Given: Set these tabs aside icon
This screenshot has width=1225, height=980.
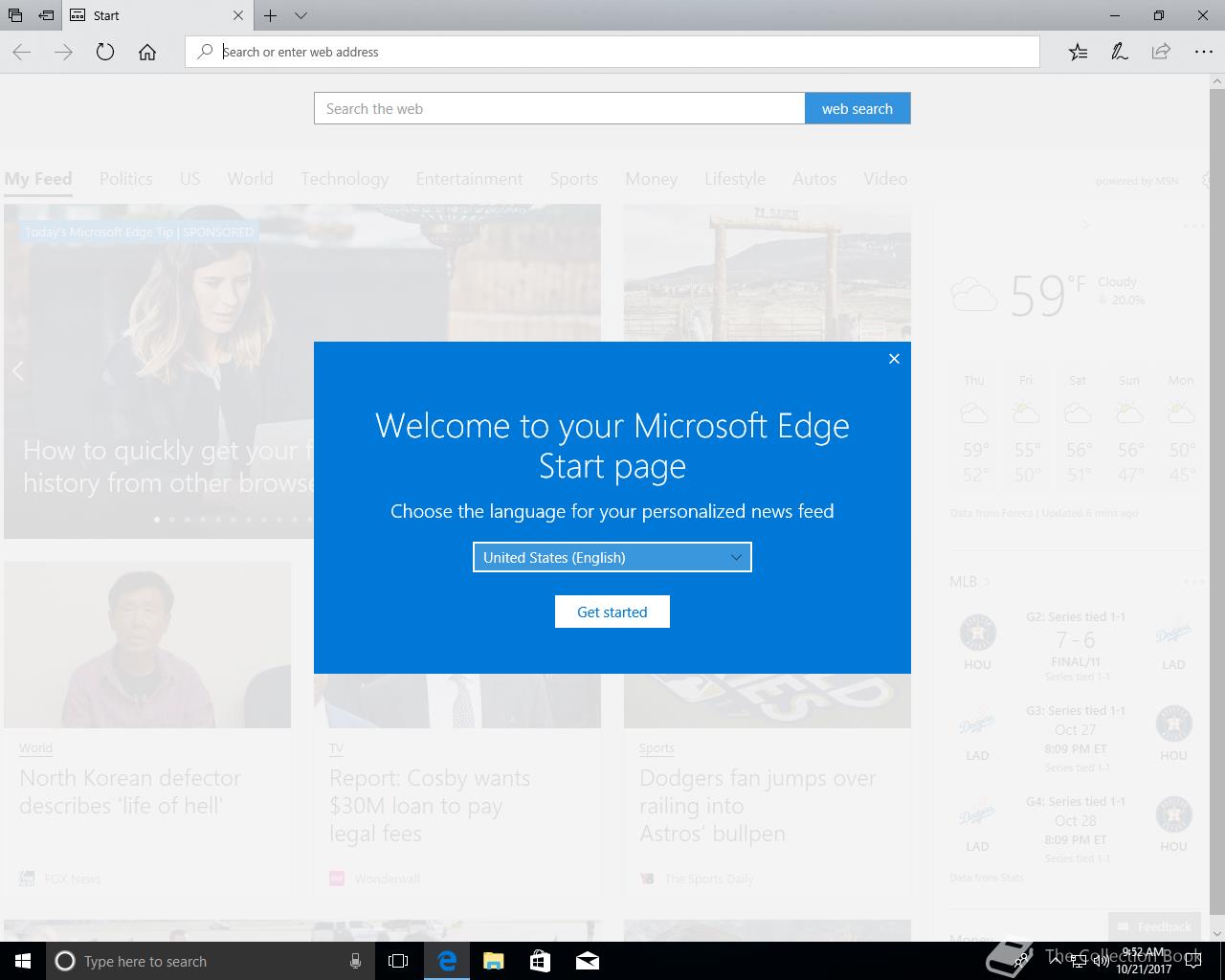Looking at the screenshot, I should click(45, 15).
